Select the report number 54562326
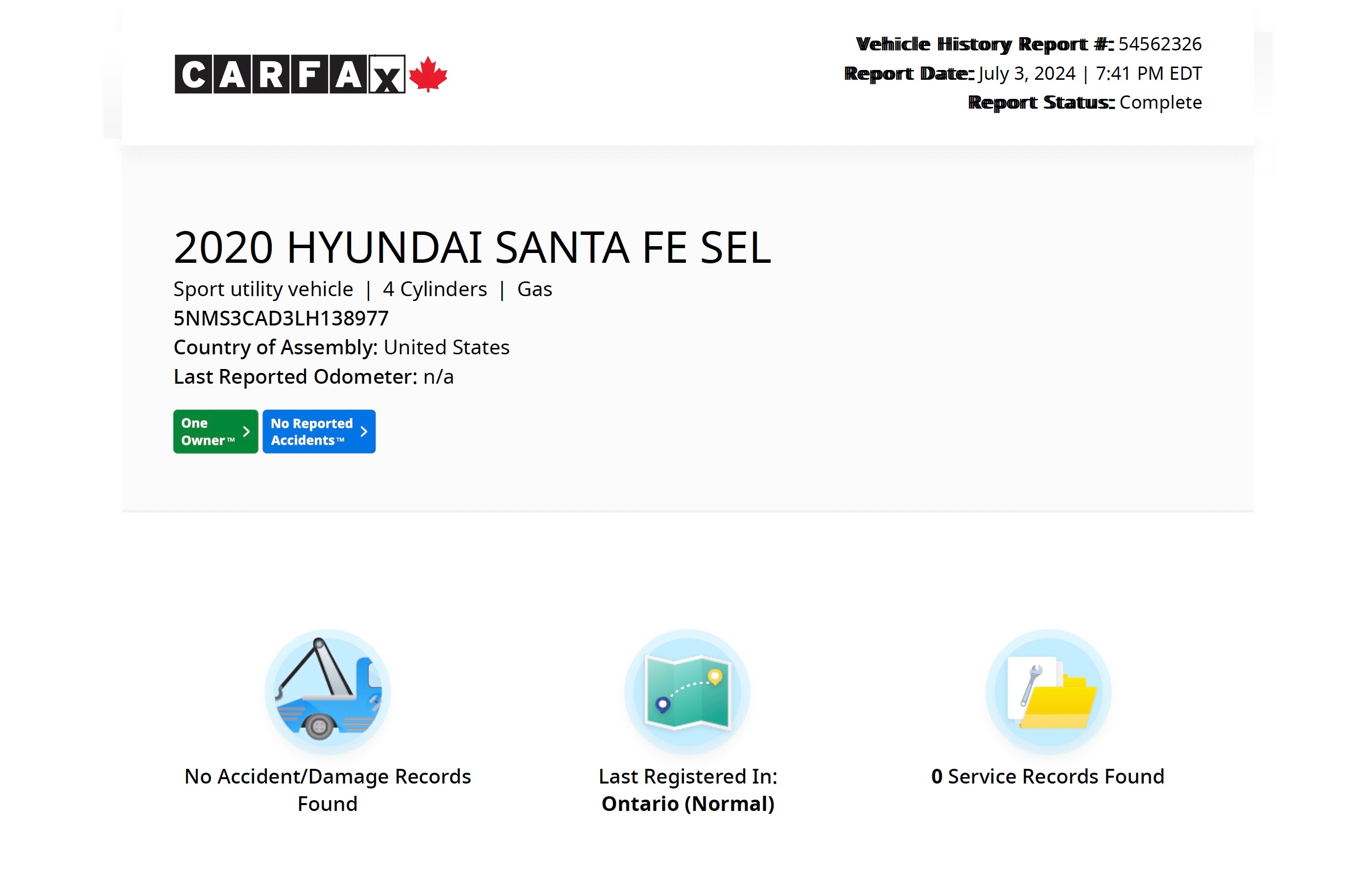Screen dimensions: 1372x877 (1160, 44)
